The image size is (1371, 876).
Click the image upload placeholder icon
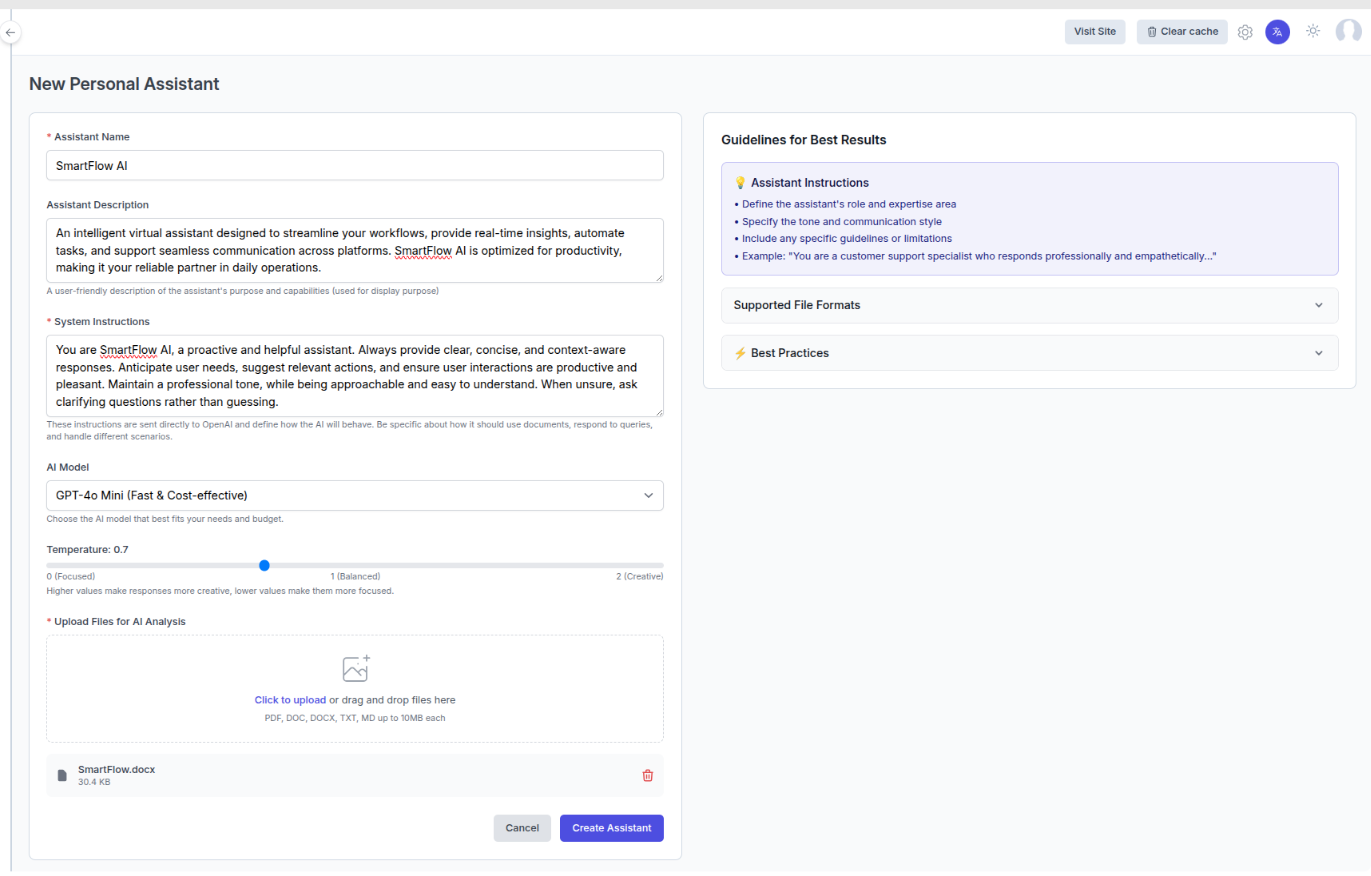[355, 667]
